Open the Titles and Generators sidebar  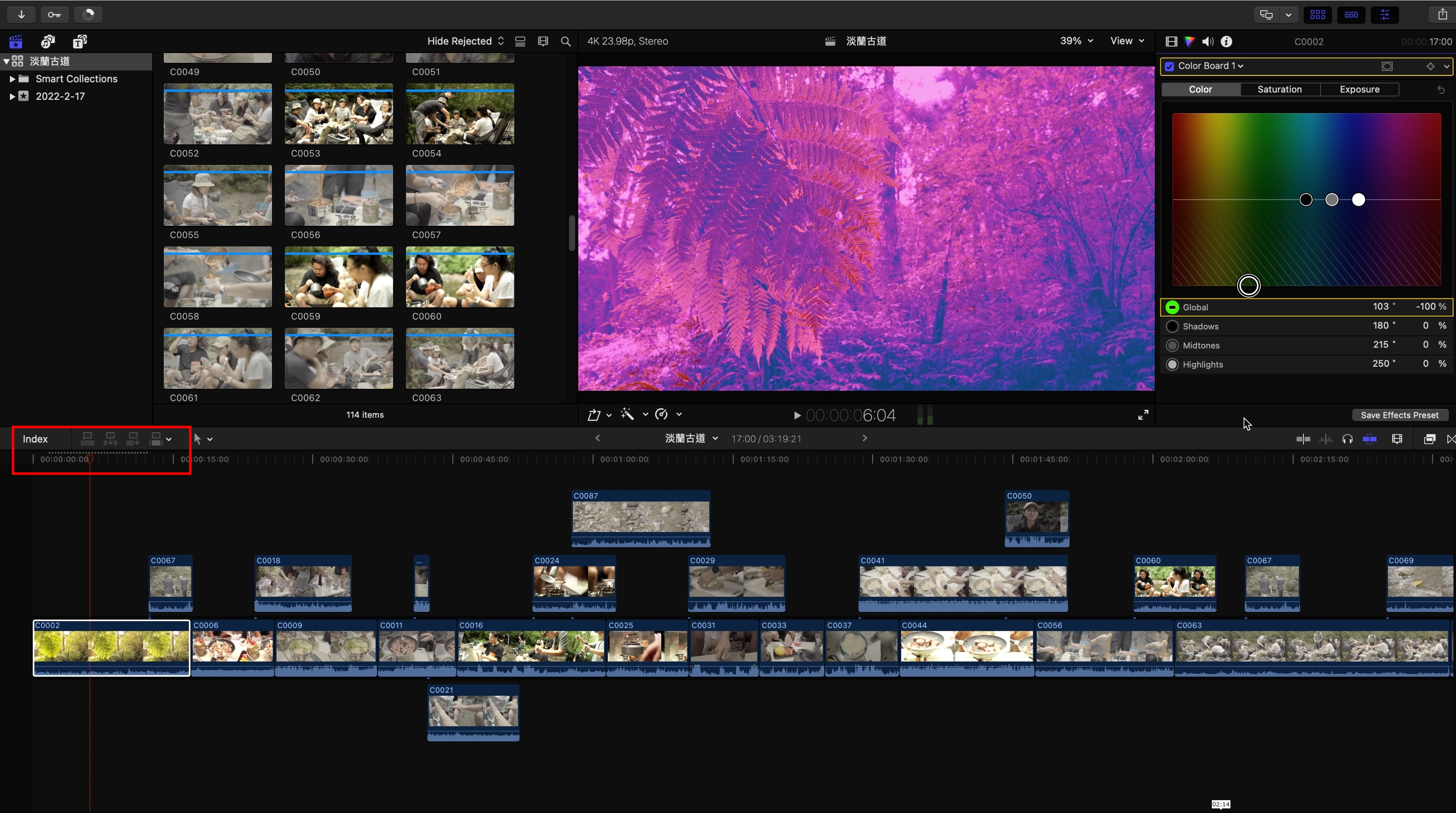80,41
